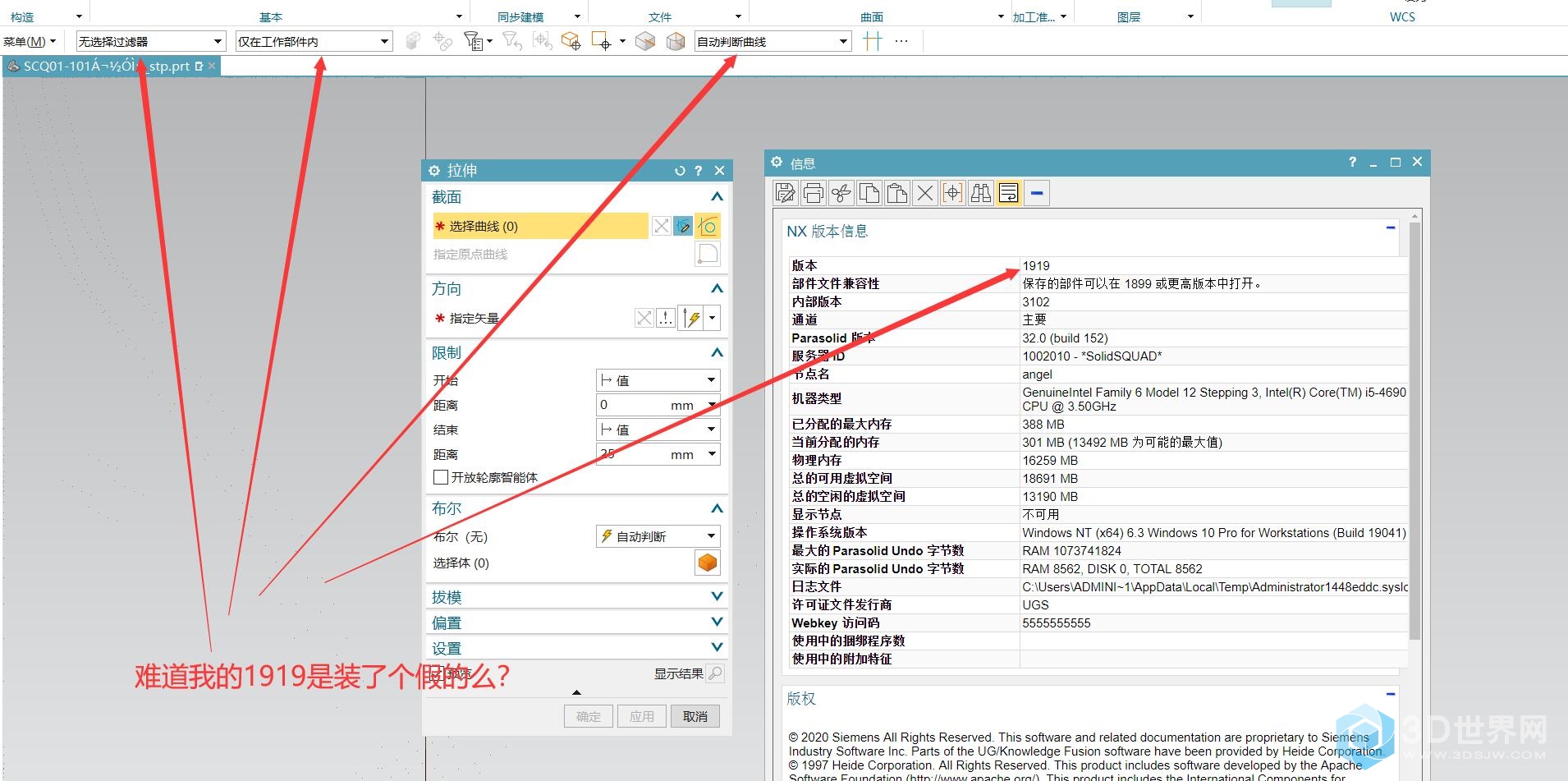Click the funnel filter icon with list

click(x=474, y=41)
